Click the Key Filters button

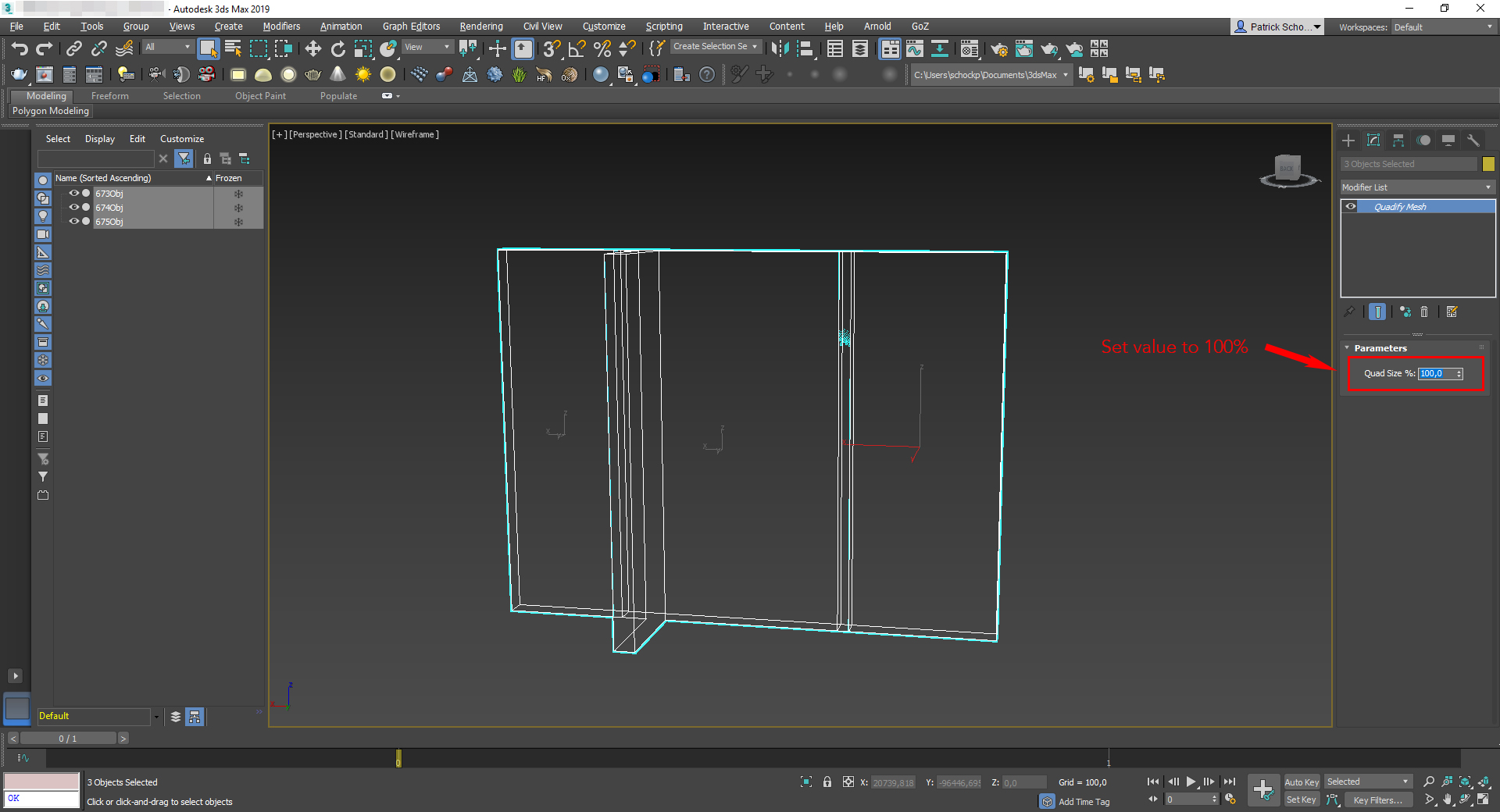tap(1377, 800)
